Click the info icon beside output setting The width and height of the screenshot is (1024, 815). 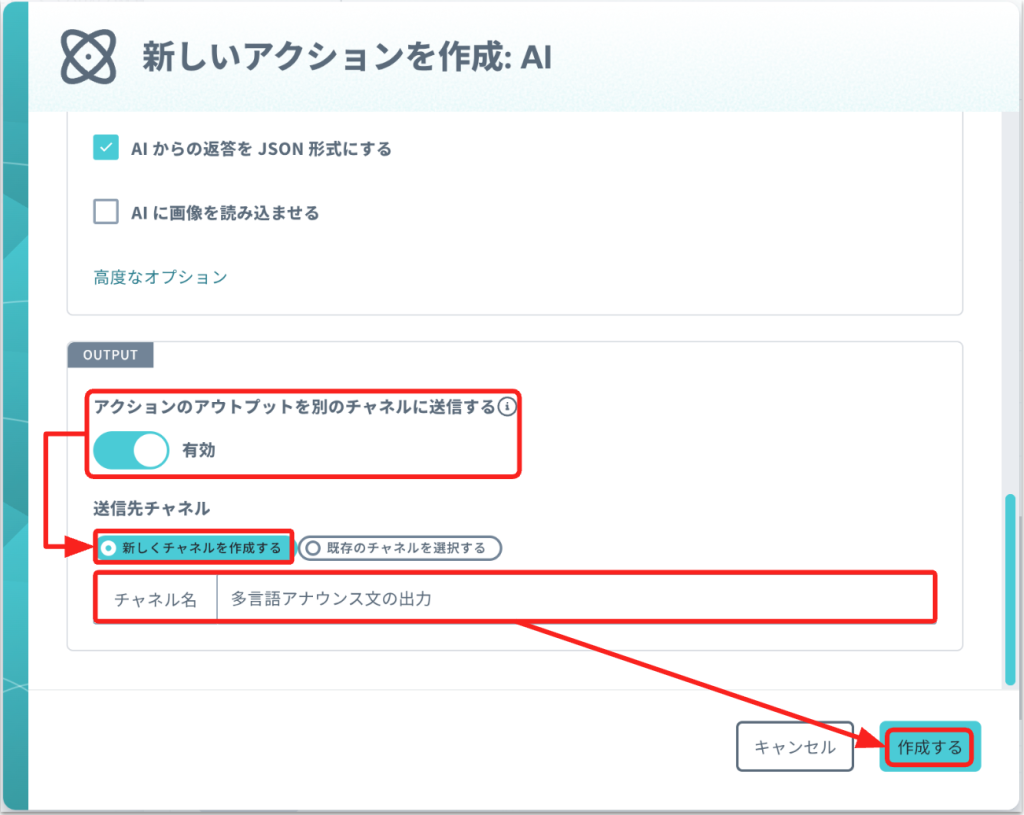(x=508, y=407)
